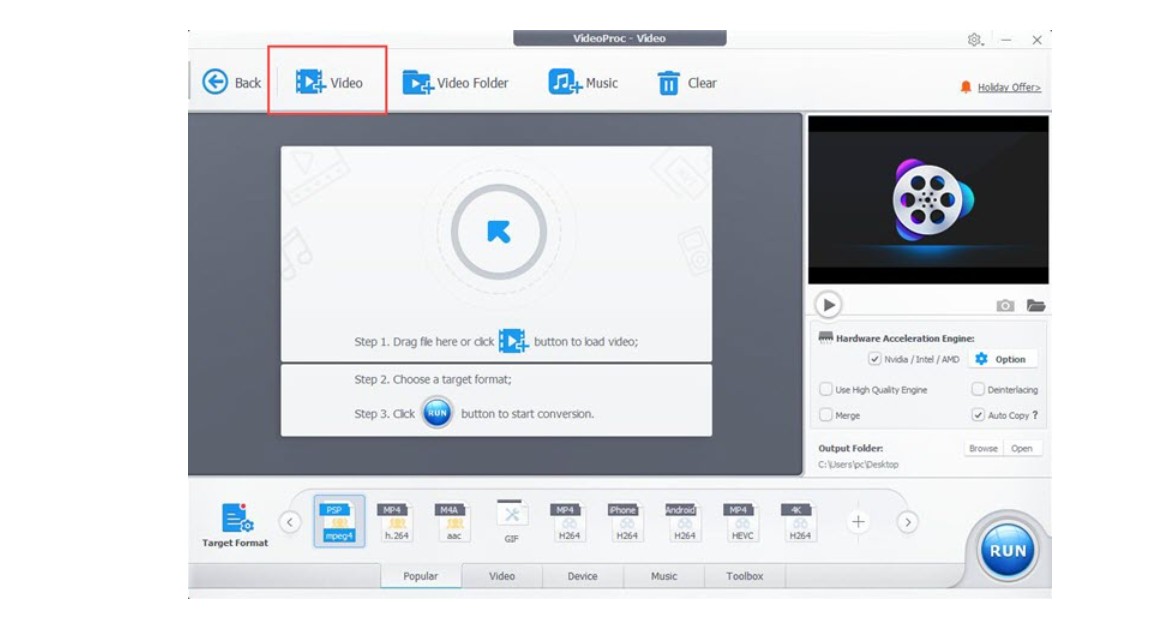Screen dimensions: 1161x622
Task: Click the output path C:\Users\pc\Desktop
Action: pos(858,465)
